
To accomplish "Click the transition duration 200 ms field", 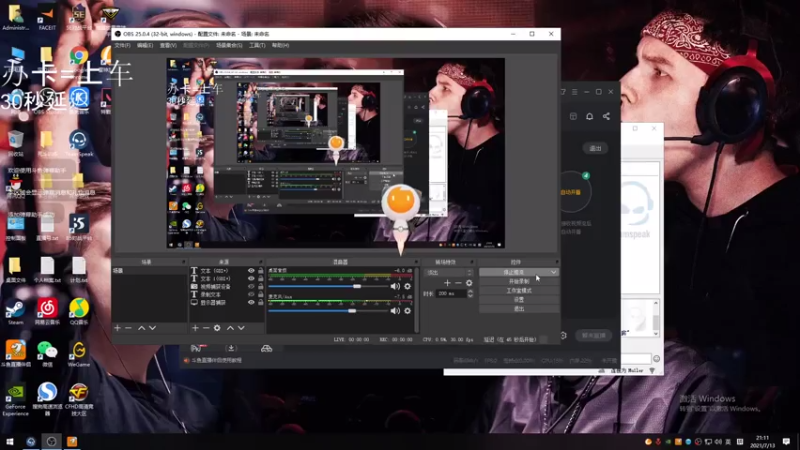I will click(451, 294).
